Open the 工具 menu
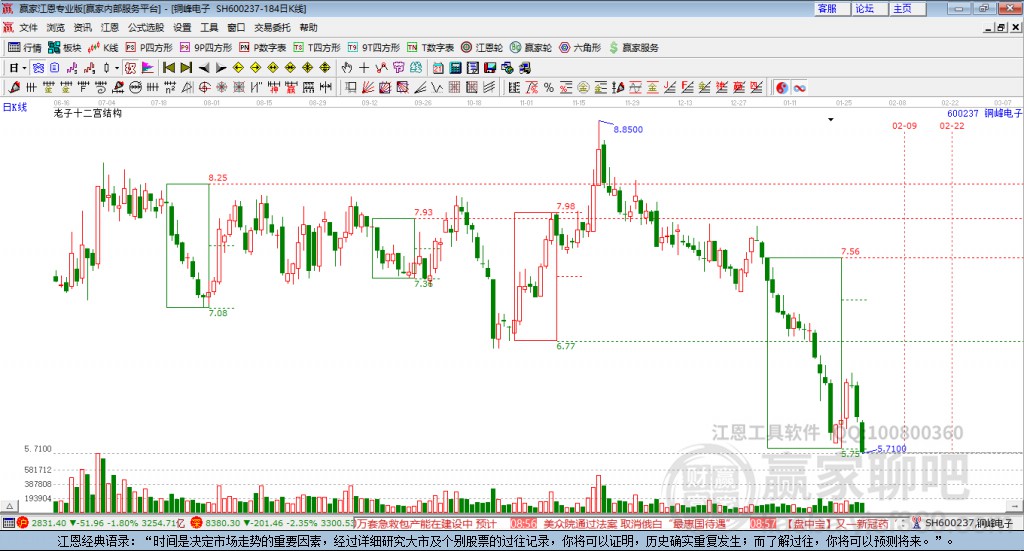The image size is (1024, 551). [209, 27]
